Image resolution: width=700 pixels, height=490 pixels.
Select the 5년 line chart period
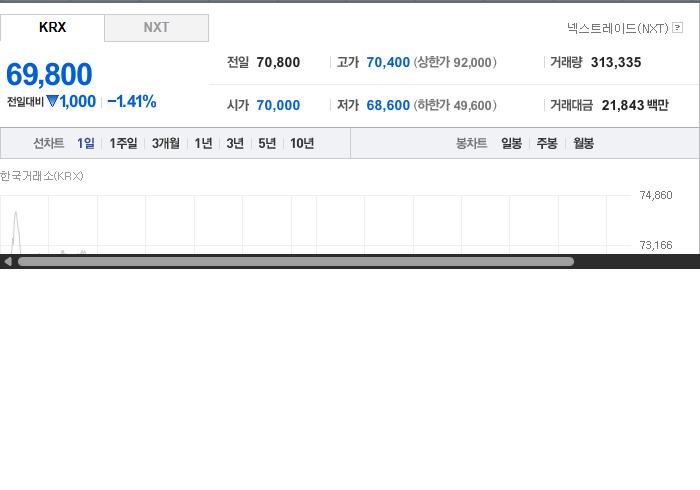point(267,143)
